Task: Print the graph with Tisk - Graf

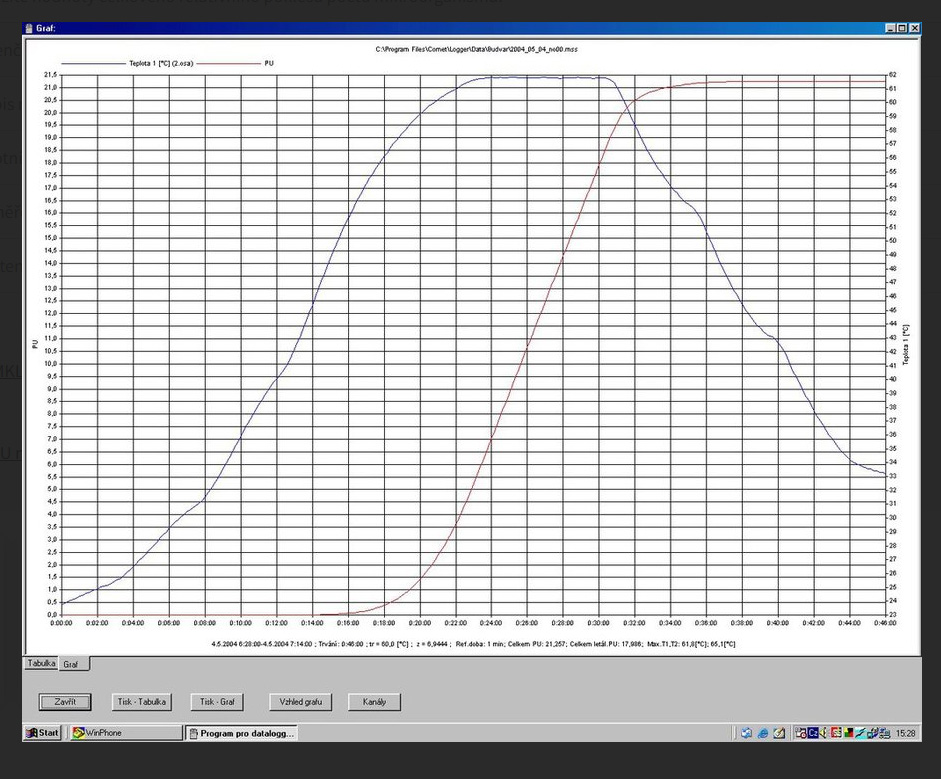Action: 217,702
